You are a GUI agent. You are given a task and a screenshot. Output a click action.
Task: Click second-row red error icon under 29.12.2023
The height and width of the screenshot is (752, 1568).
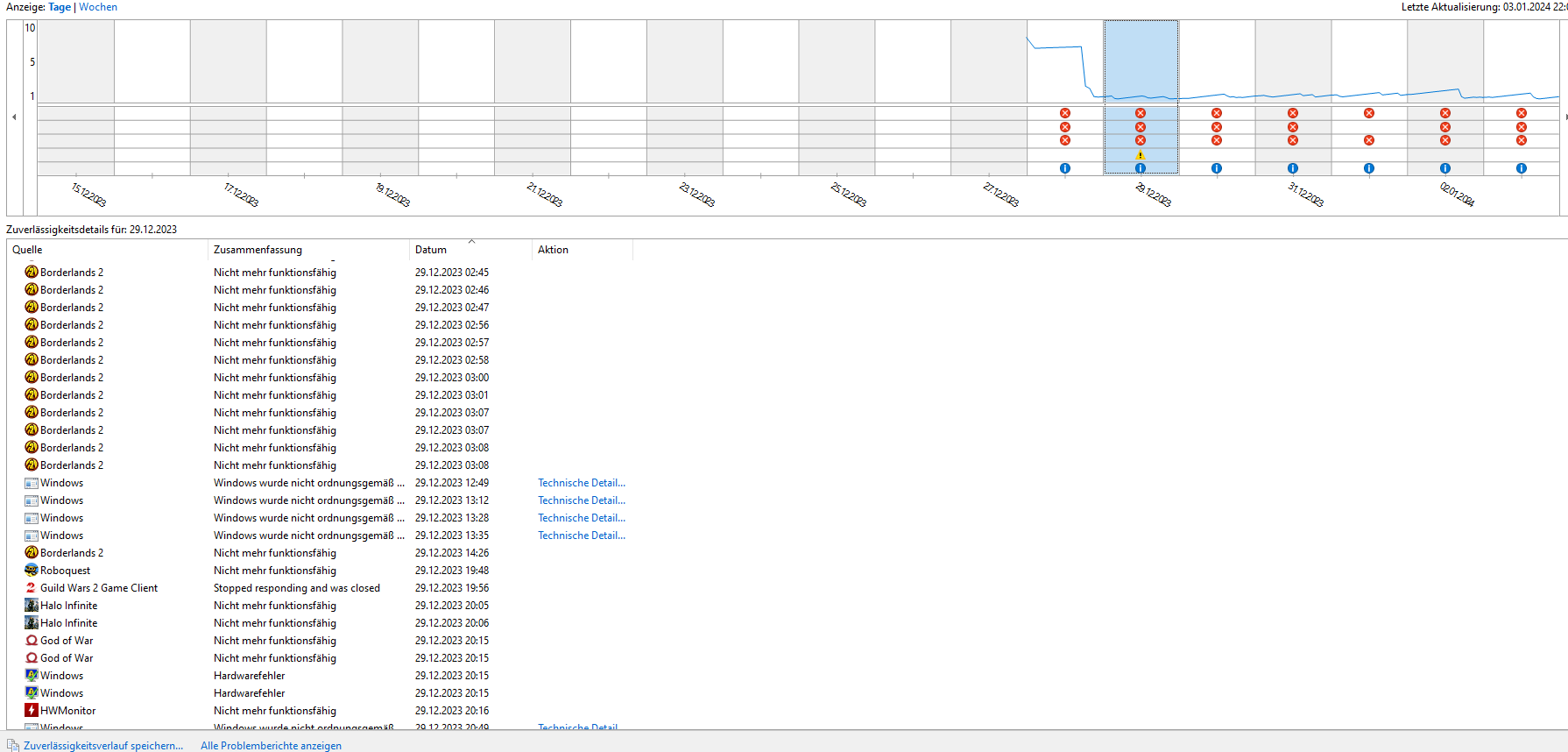(x=1141, y=127)
